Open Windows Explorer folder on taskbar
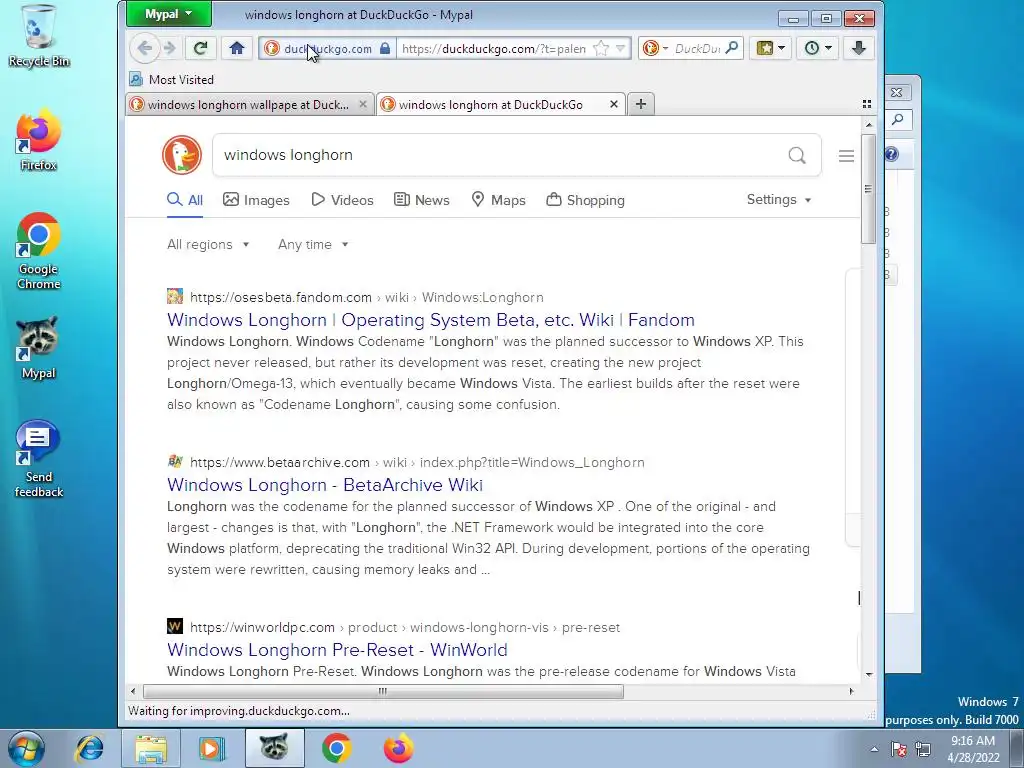 pyautogui.click(x=151, y=748)
